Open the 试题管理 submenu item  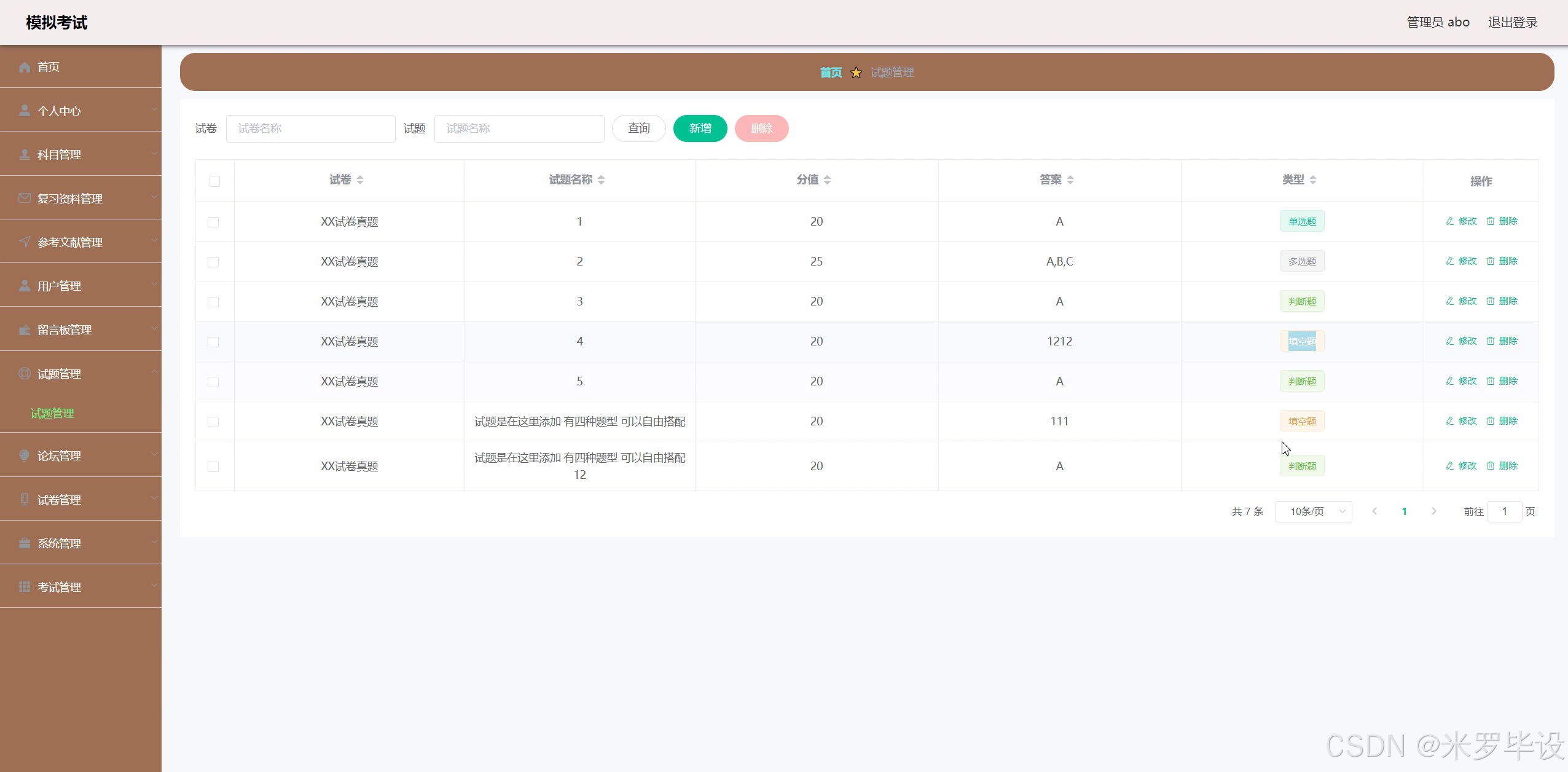tap(52, 414)
